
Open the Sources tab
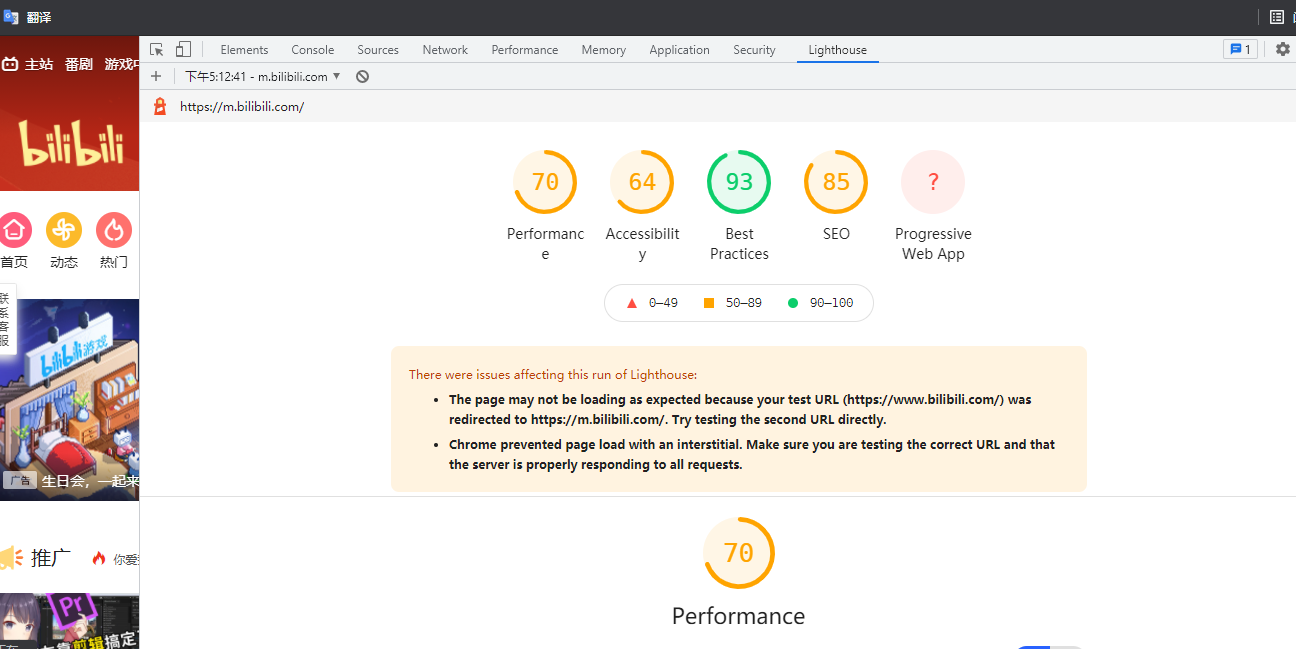(x=378, y=50)
